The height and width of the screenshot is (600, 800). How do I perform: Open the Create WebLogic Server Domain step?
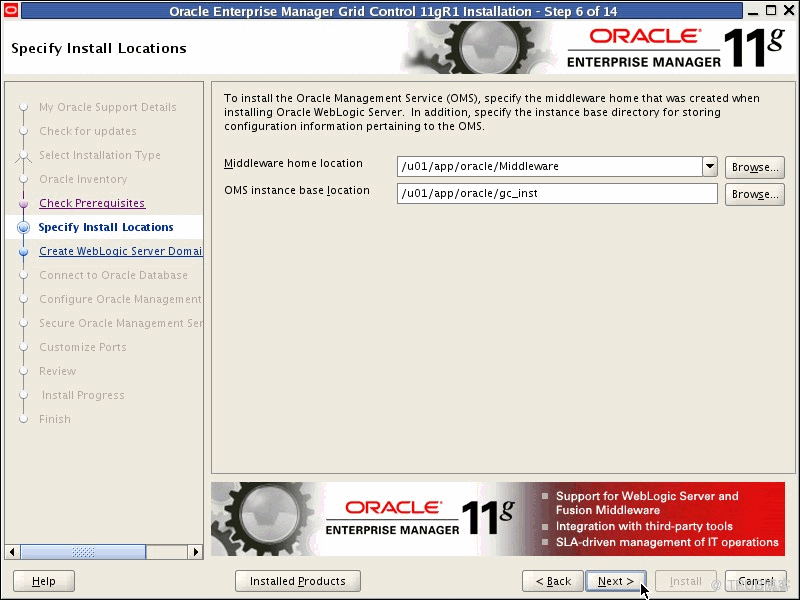(121, 251)
